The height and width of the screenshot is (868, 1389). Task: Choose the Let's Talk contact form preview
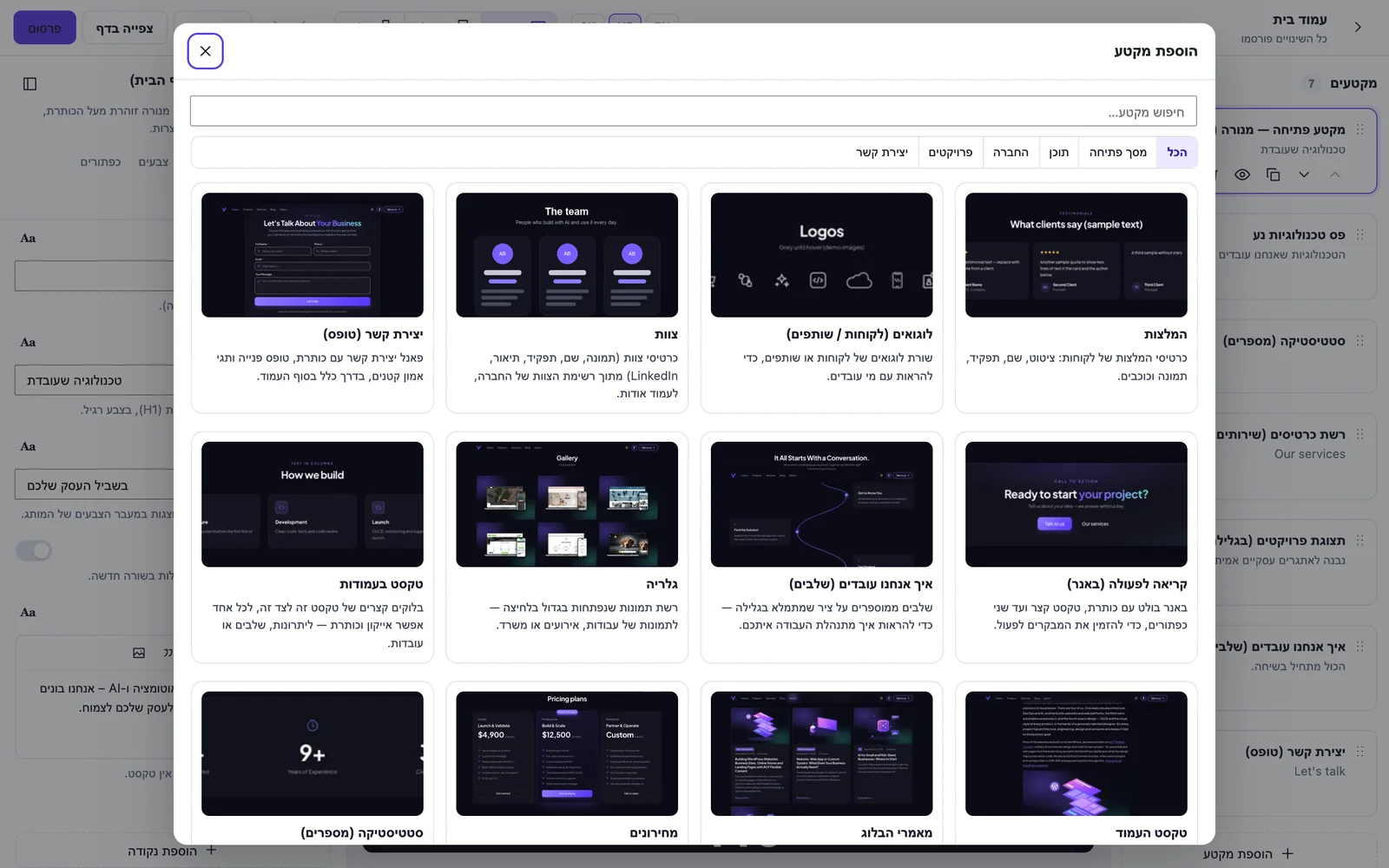click(313, 254)
